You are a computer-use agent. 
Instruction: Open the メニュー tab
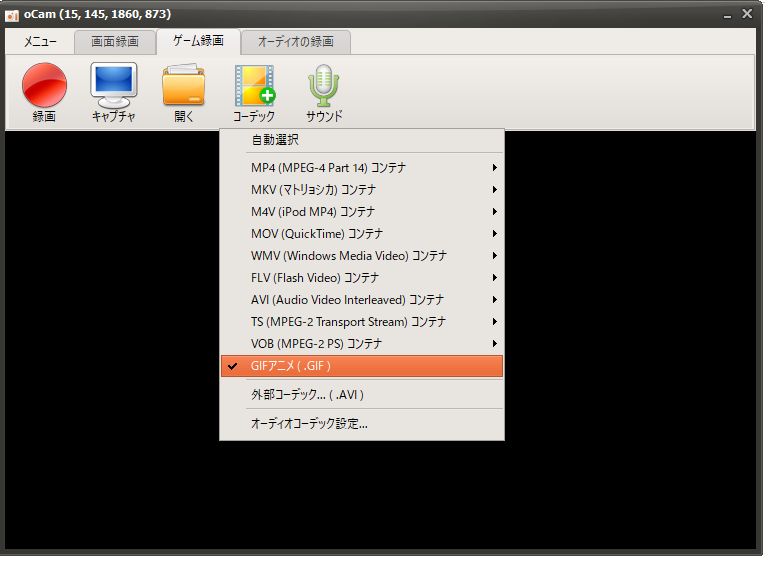click(x=40, y=42)
